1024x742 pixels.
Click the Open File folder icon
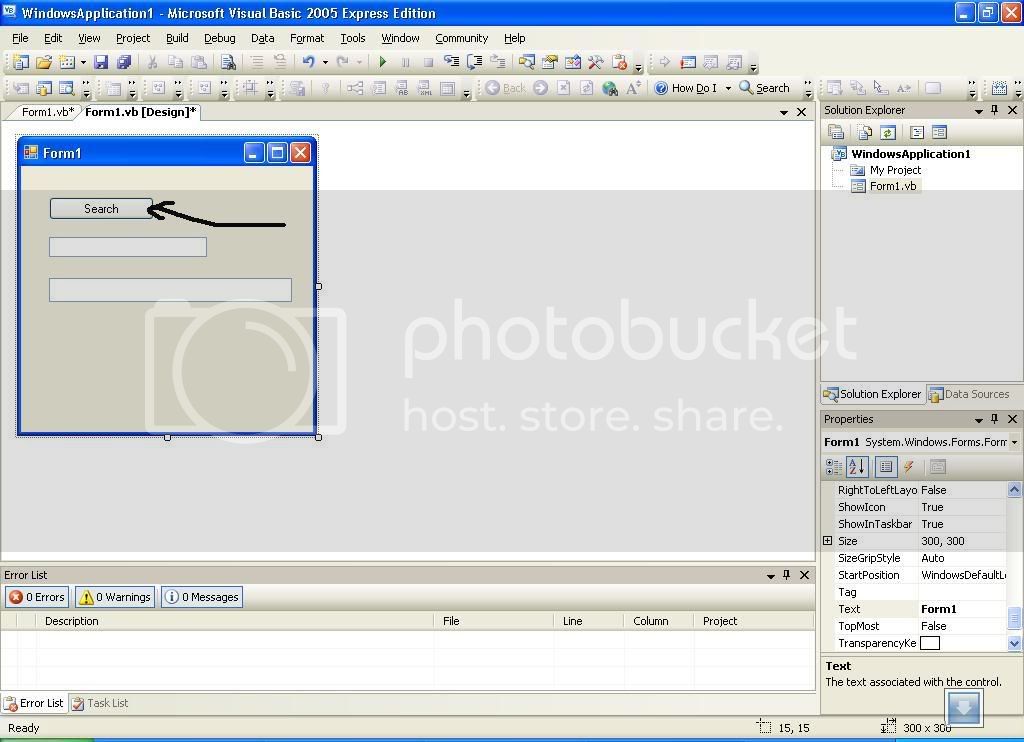43,62
